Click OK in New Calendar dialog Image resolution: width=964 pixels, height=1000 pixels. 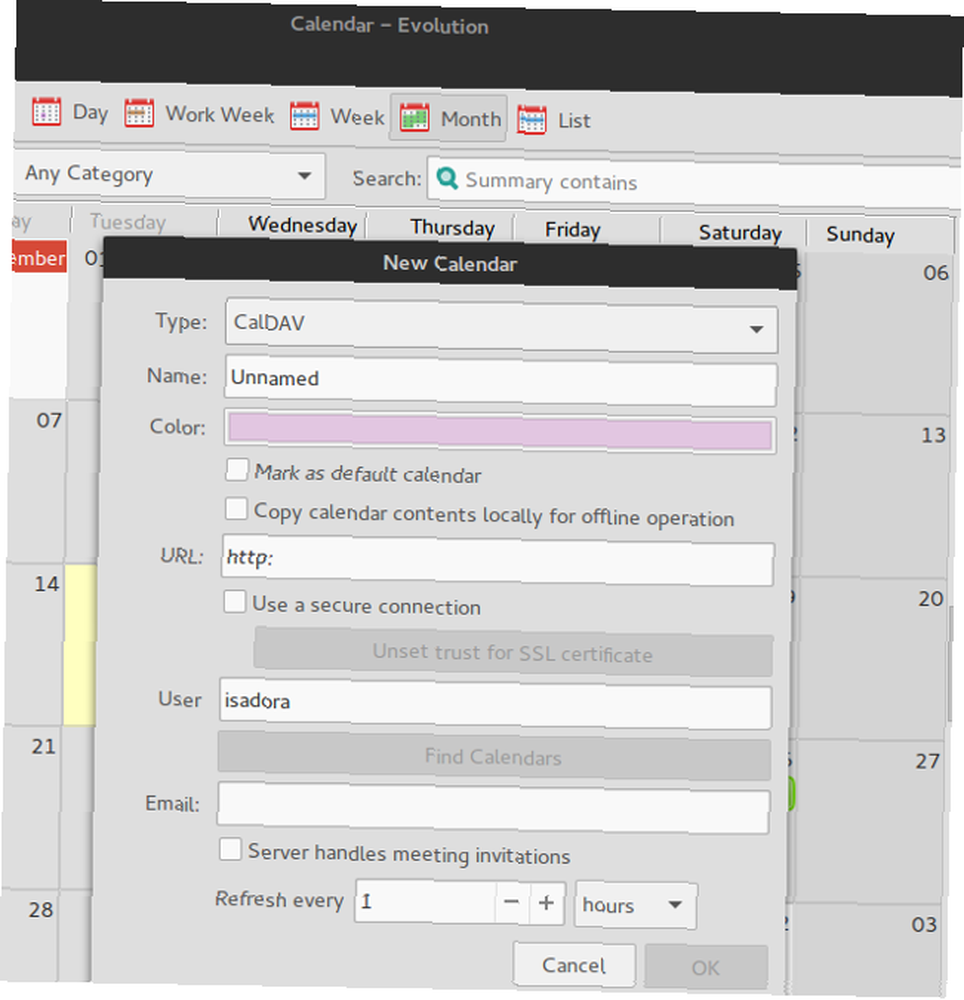click(x=706, y=967)
